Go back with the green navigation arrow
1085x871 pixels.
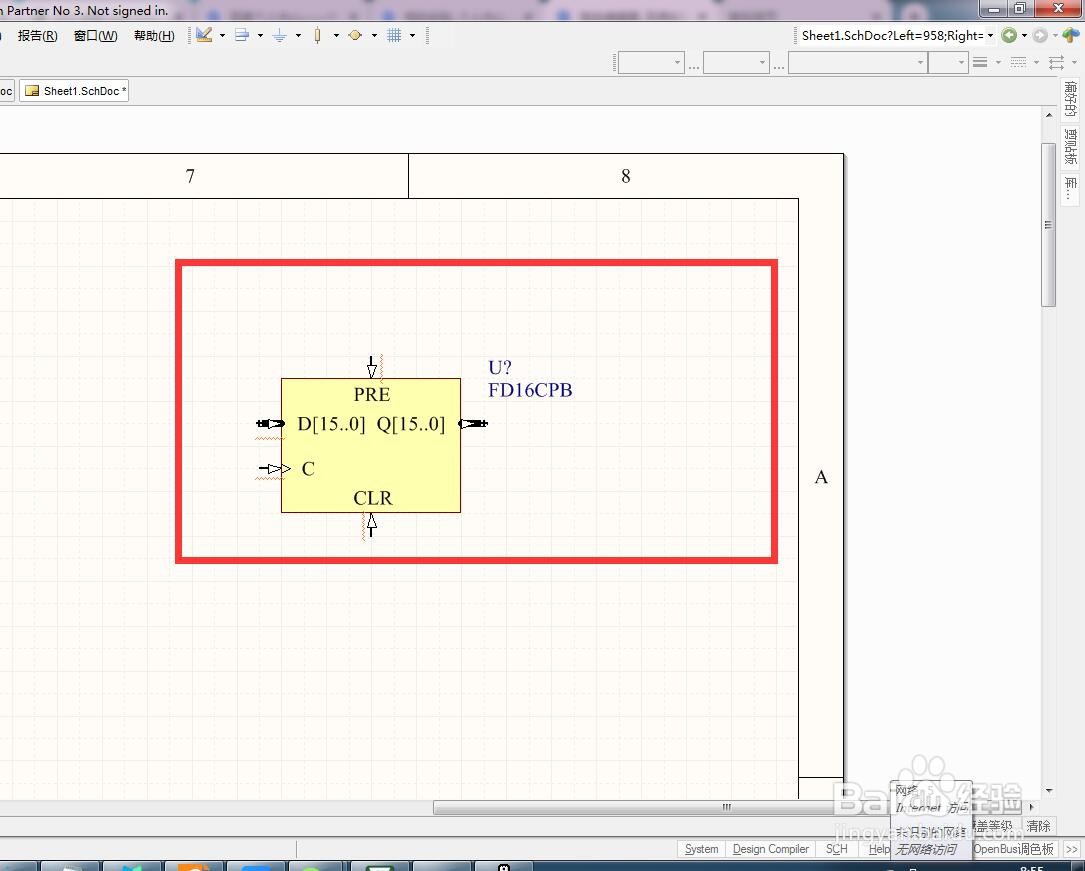pyautogui.click(x=1009, y=35)
